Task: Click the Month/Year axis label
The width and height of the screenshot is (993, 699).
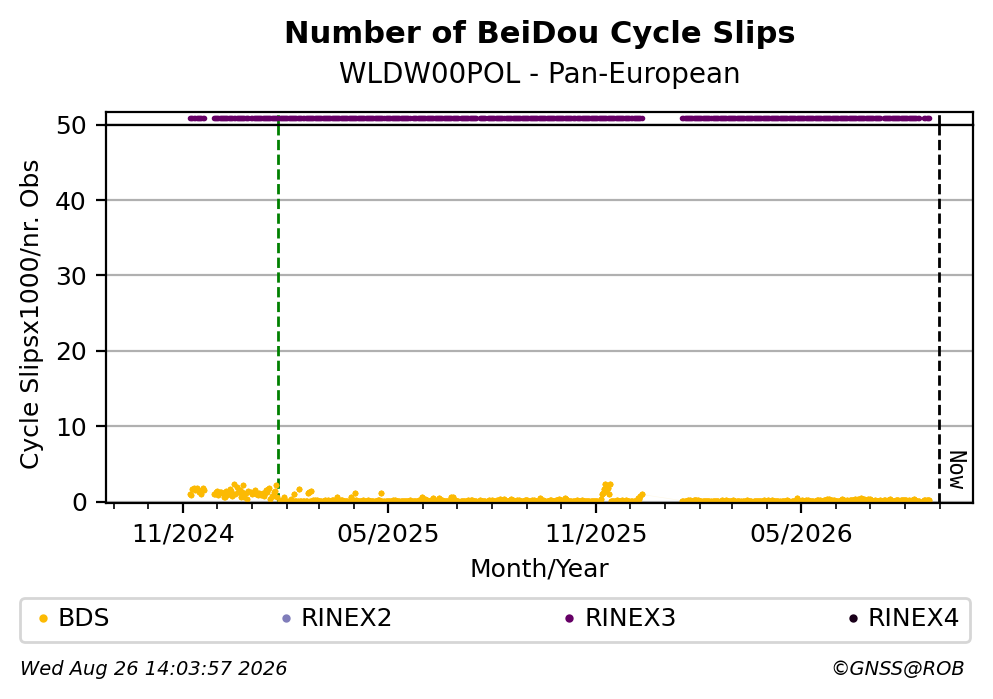Action: coord(539,569)
